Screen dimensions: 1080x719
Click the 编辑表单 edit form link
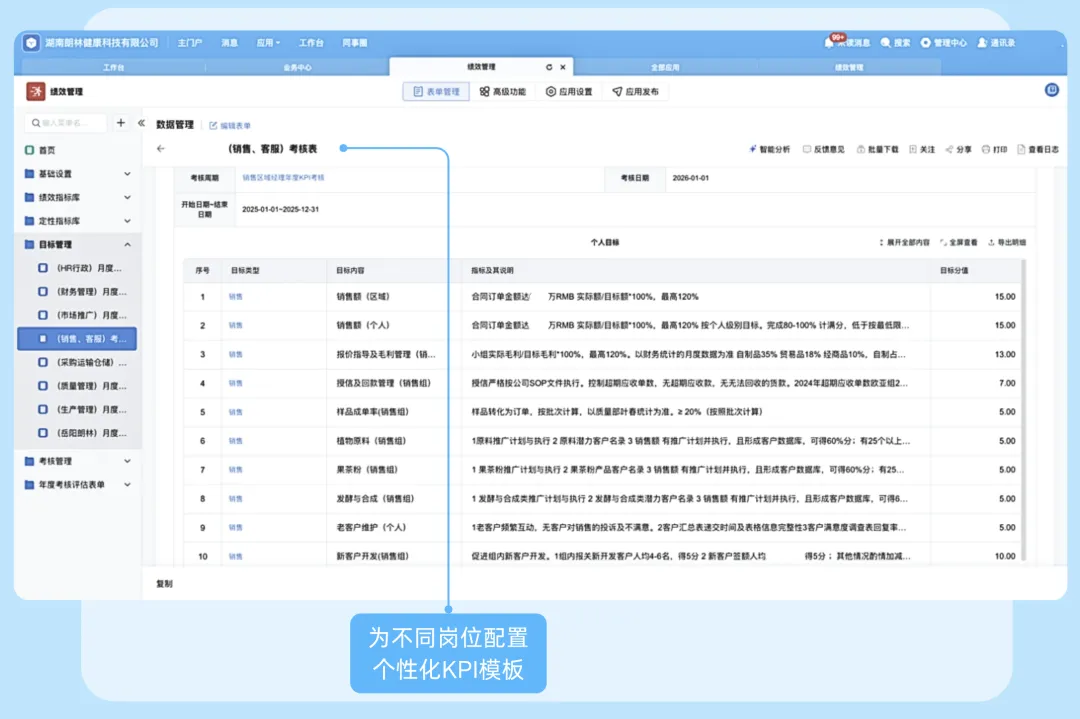(231, 125)
